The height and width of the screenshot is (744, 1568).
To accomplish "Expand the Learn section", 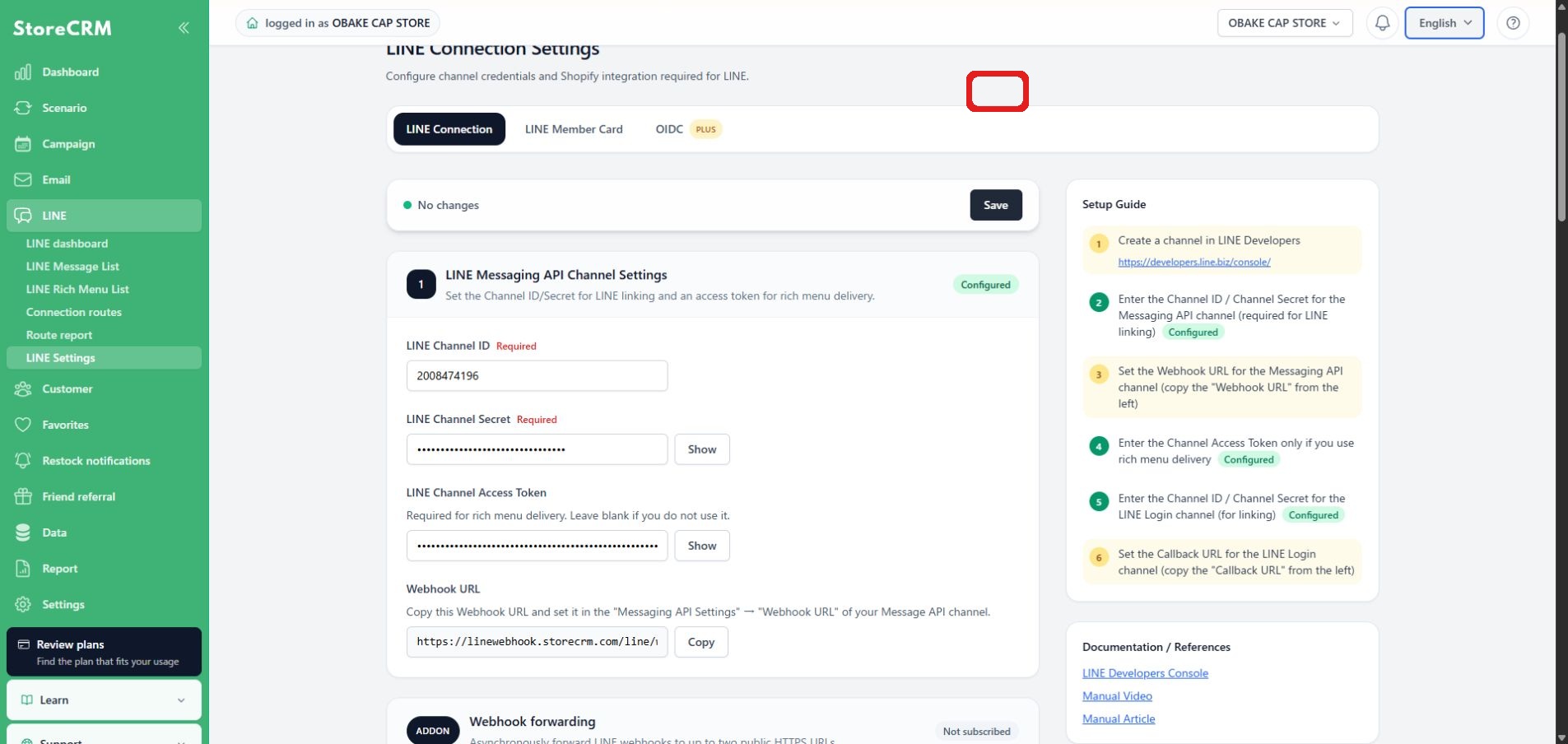I will click(x=104, y=700).
